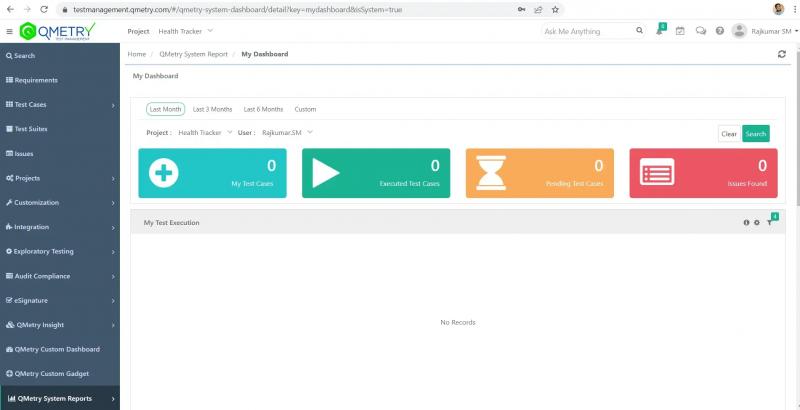Screen dimensions: 800x410
Task: Open the Issues Found card
Action: point(704,173)
